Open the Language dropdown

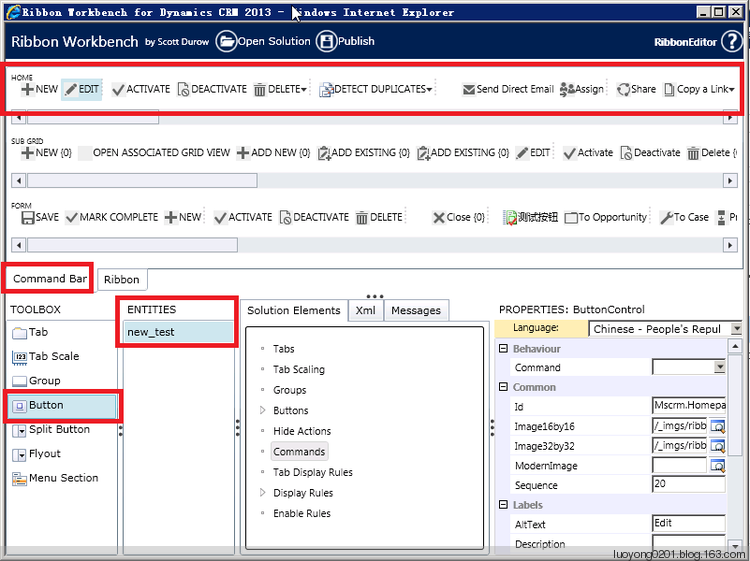[x=737, y=329]
